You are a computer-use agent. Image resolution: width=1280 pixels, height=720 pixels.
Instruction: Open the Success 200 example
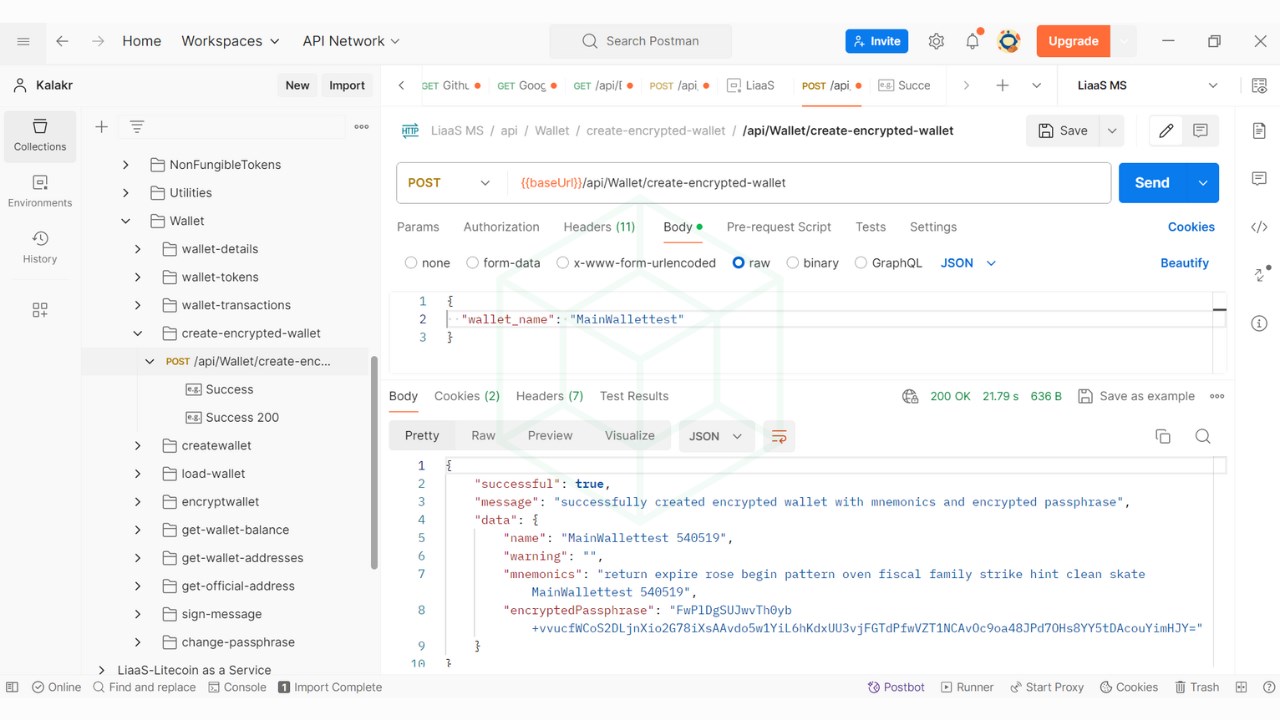pos(242,418)
